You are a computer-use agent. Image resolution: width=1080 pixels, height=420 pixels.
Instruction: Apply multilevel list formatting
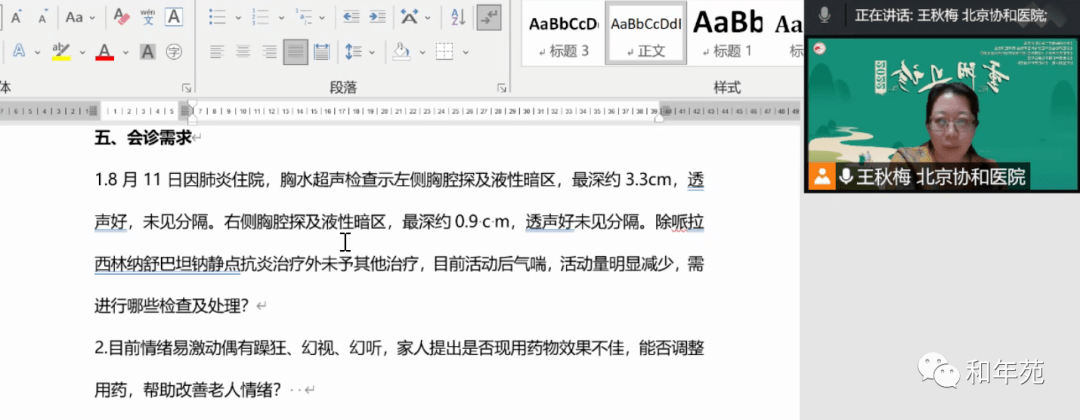click(x=303, y=17)
